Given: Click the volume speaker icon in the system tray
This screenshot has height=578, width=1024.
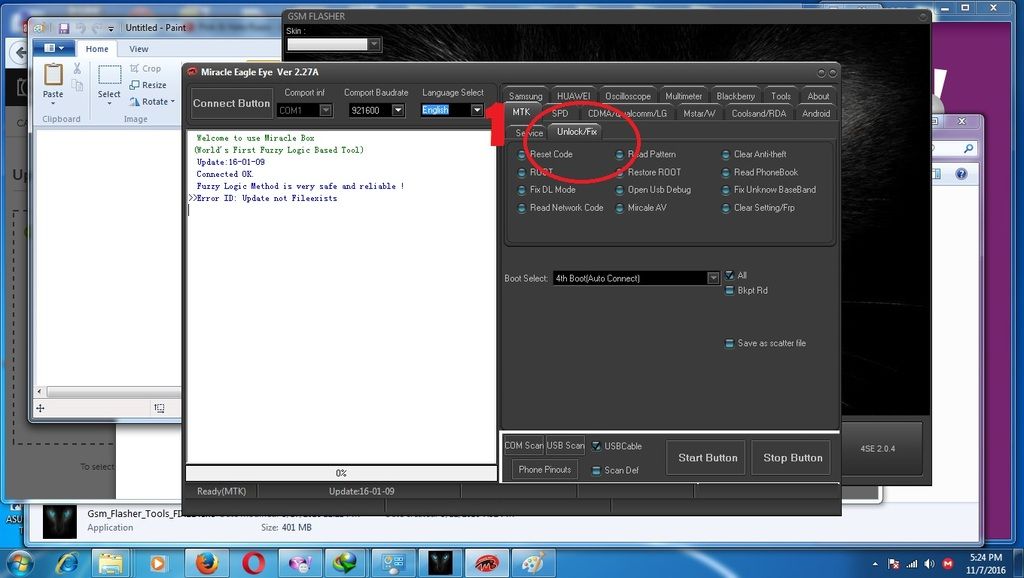Looking at the screenshot, I should [x=929, y=564].
